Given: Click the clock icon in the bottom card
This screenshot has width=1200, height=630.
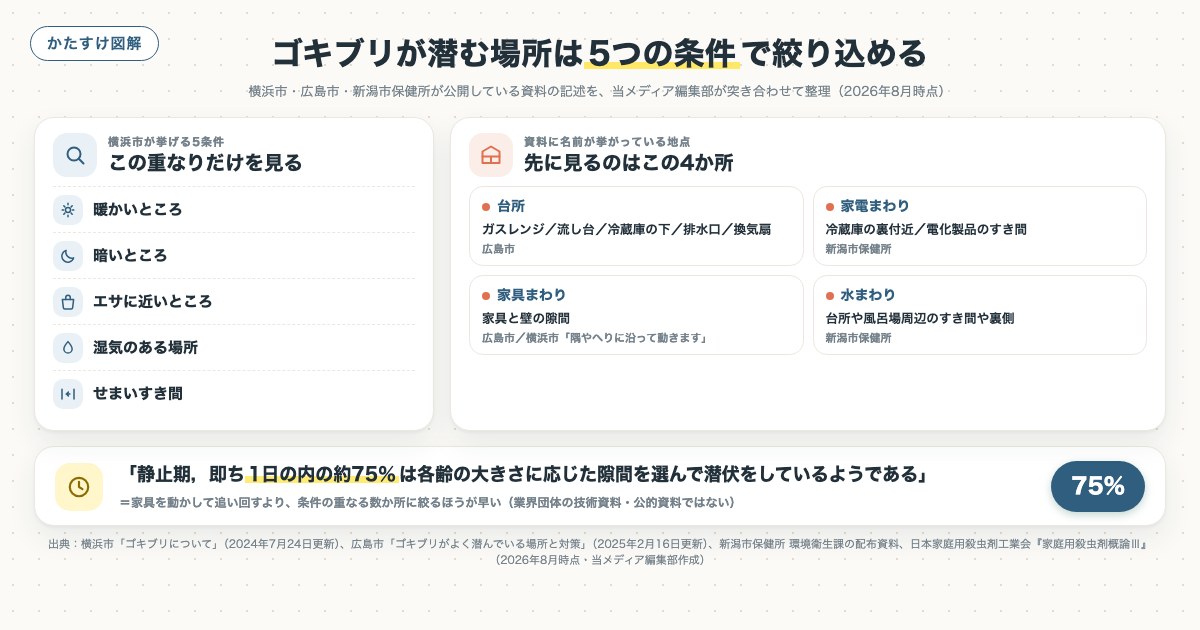Looking at the screenshot, I should click(x=79, y=486).
